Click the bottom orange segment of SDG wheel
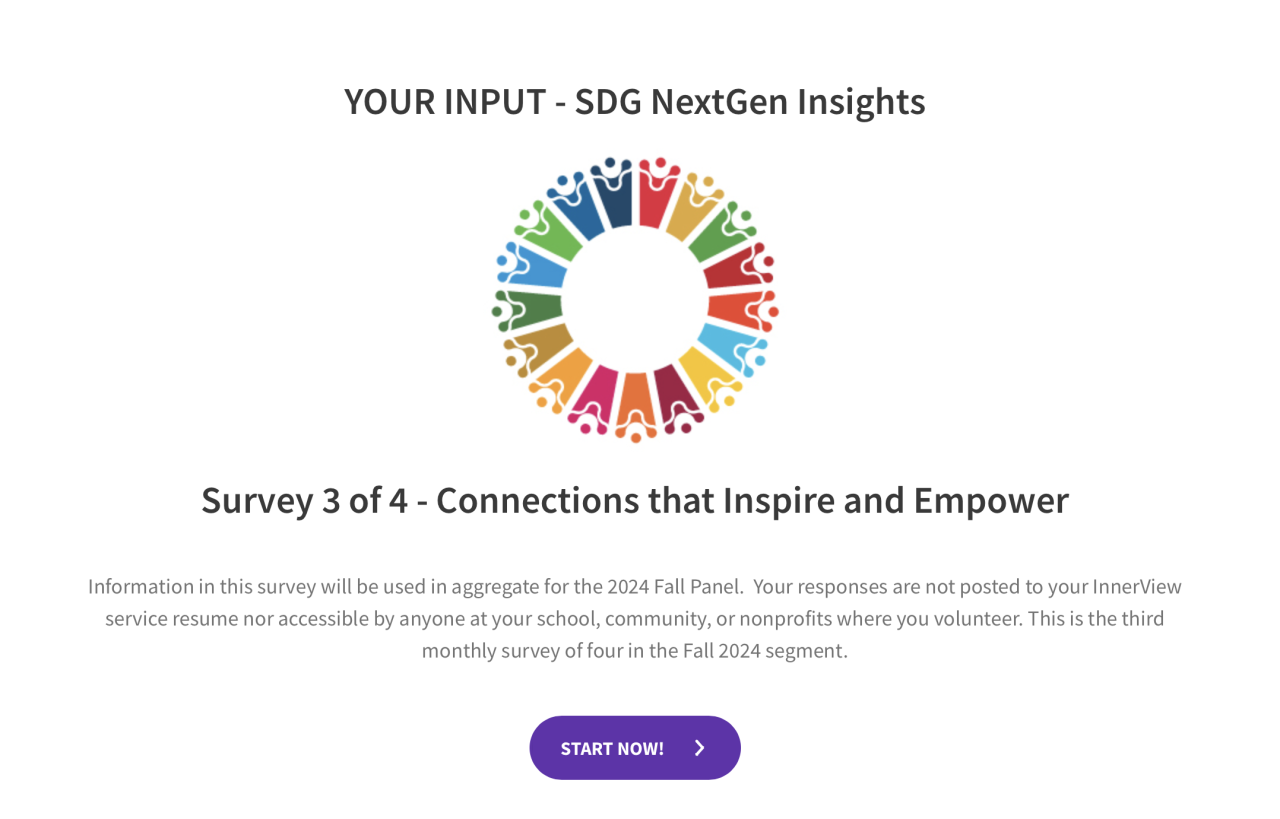This screenshot has width=1280, height=819. (x=635, y=405)
